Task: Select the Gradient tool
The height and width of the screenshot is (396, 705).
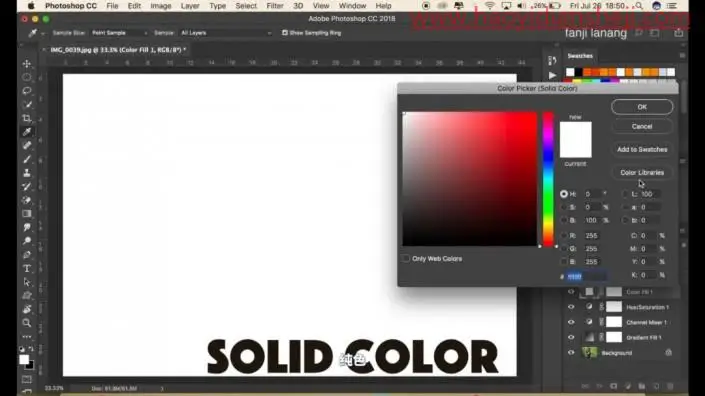Action: 27,214
